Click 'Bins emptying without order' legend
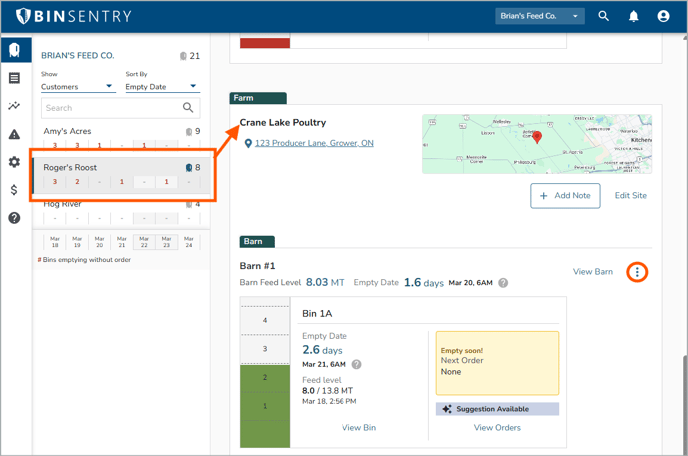Image resolution: width=688 pixels, height=456 pixels. coord(84,260)
